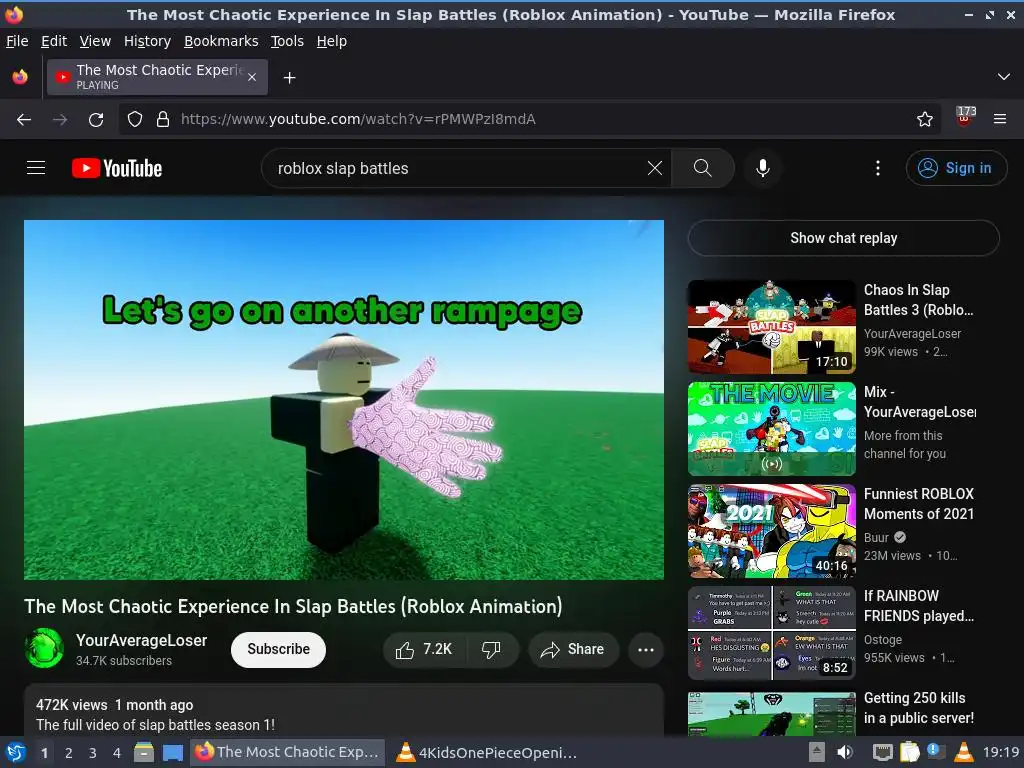
Task: Start voice search with the microphone icon
Action: click(x=762, y=168)
